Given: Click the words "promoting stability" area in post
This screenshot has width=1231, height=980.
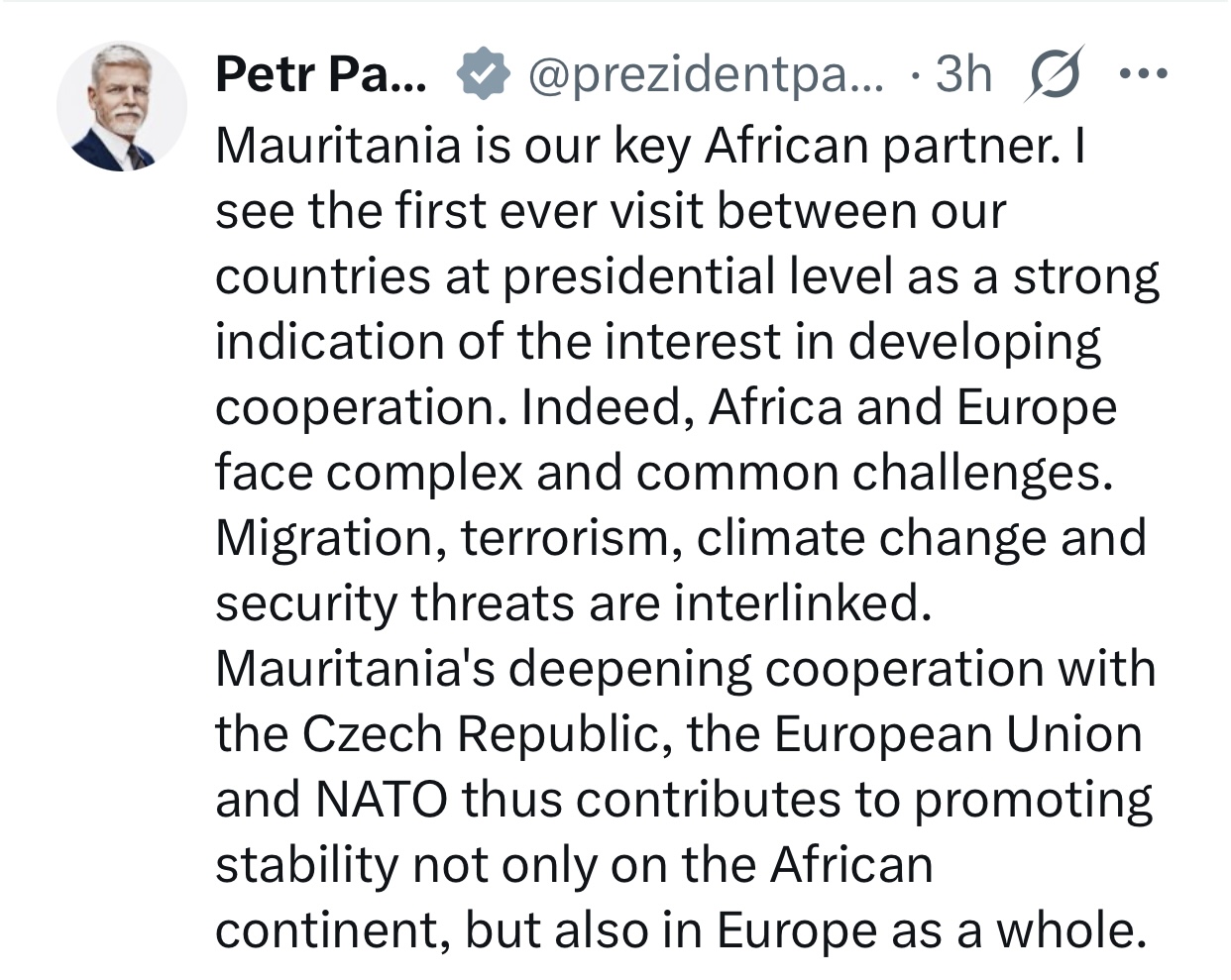Looking at the screenshot, I should point(1033,802).
